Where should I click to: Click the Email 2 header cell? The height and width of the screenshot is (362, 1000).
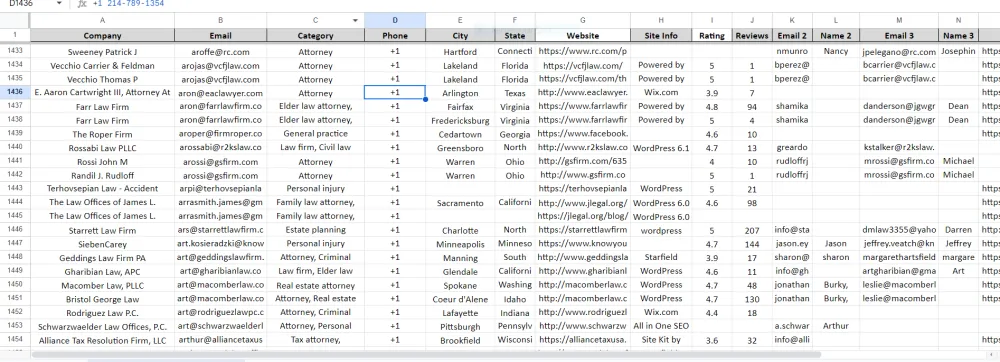point(792,36)
